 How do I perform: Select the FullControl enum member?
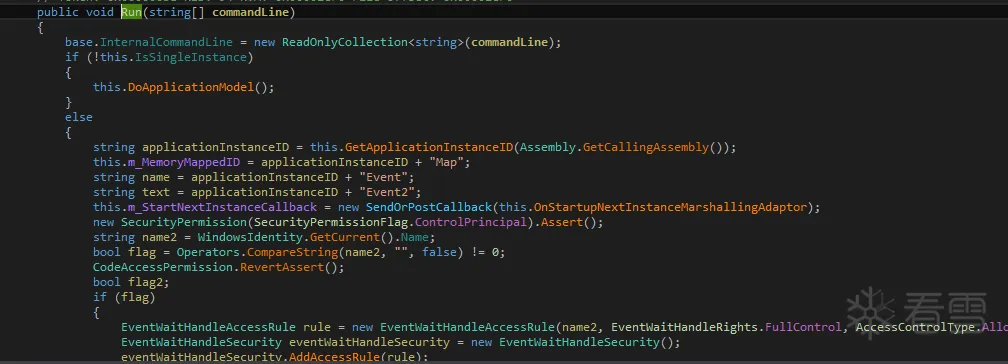[802, 327]
